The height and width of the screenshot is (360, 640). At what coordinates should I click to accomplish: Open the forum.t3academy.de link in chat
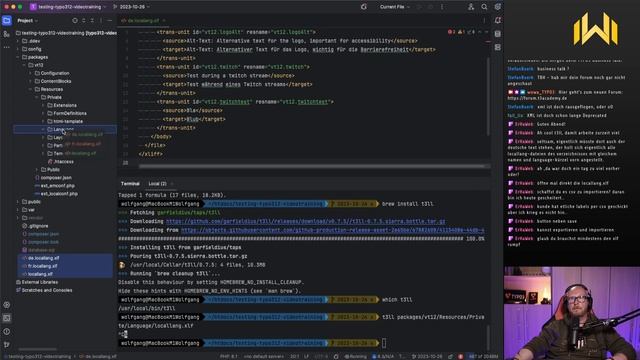point(537,98)
